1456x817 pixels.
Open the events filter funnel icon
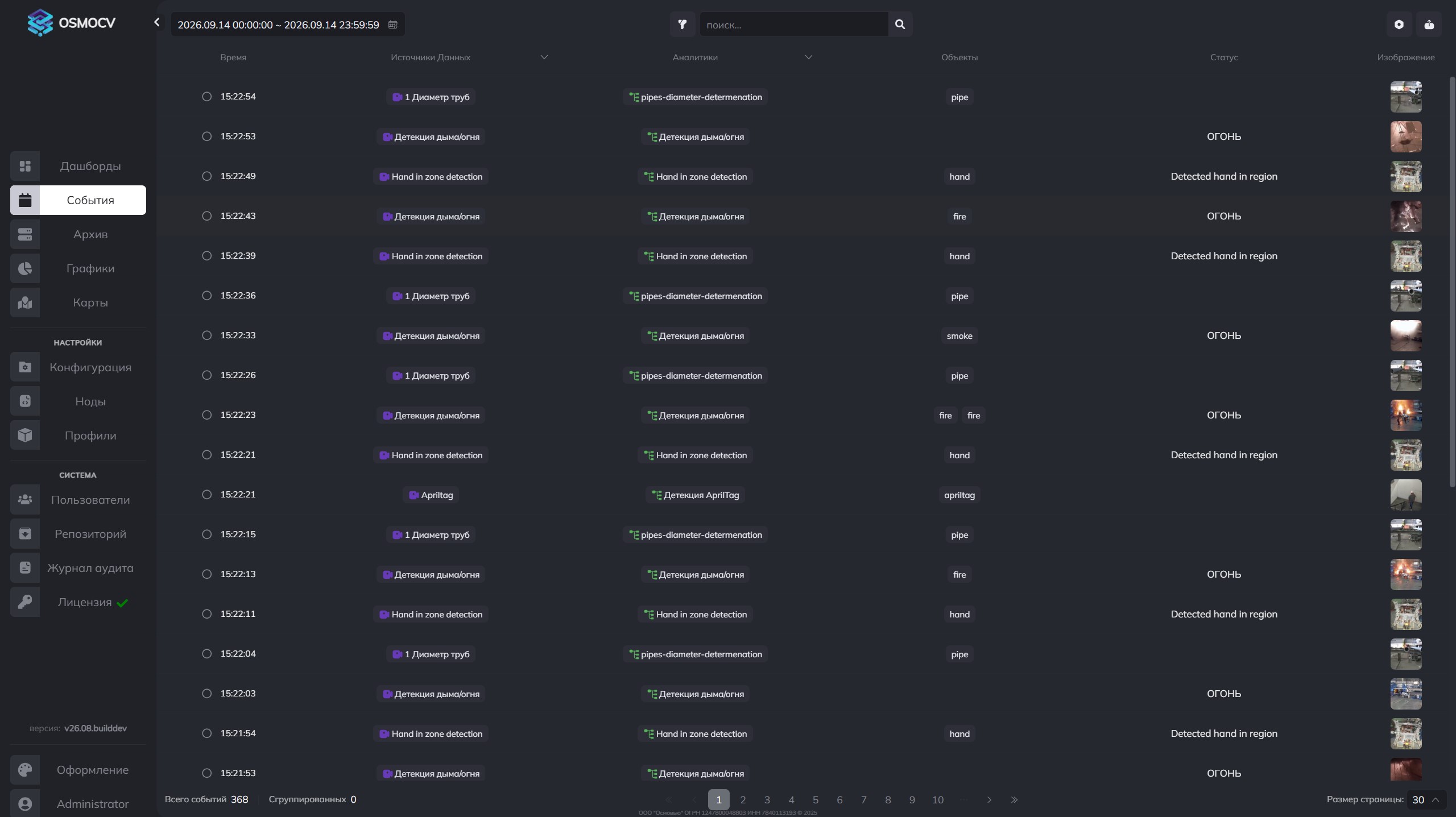click(682, 24)
